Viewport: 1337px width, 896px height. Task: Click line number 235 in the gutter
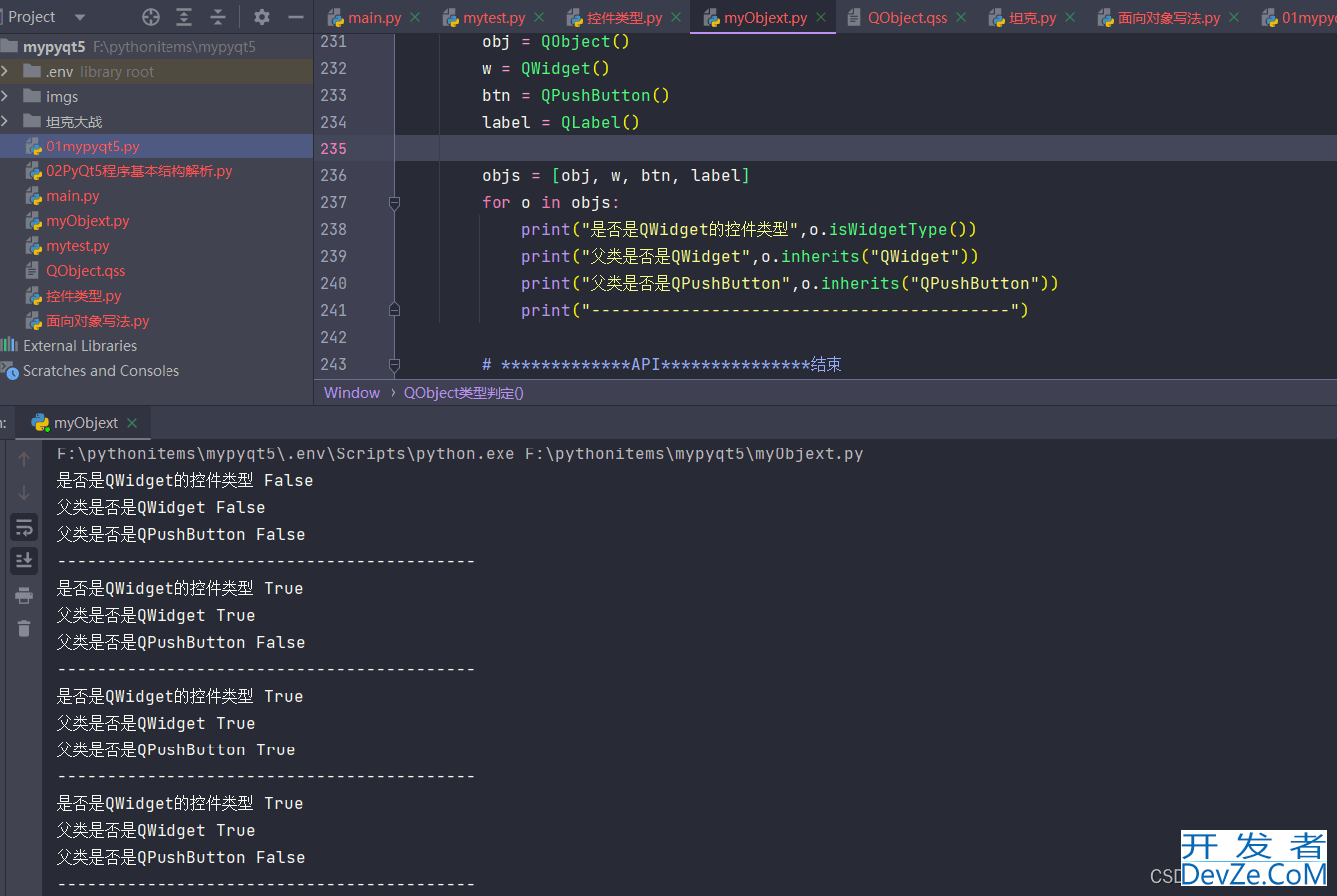(333, 149)
